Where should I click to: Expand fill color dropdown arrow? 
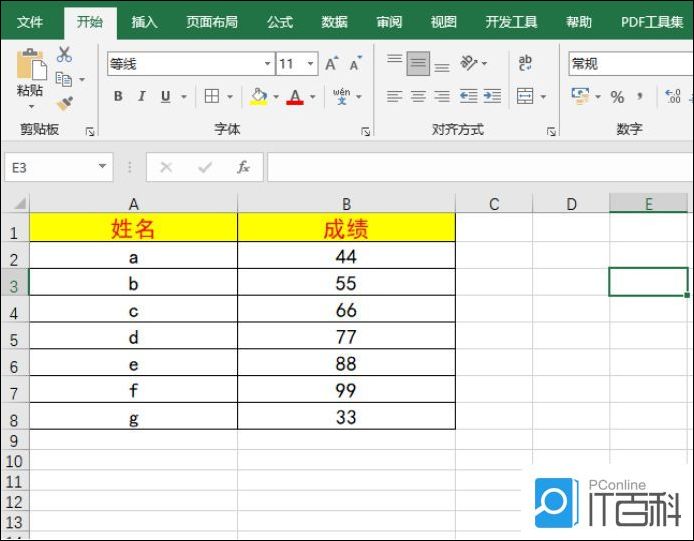point(276,97)
